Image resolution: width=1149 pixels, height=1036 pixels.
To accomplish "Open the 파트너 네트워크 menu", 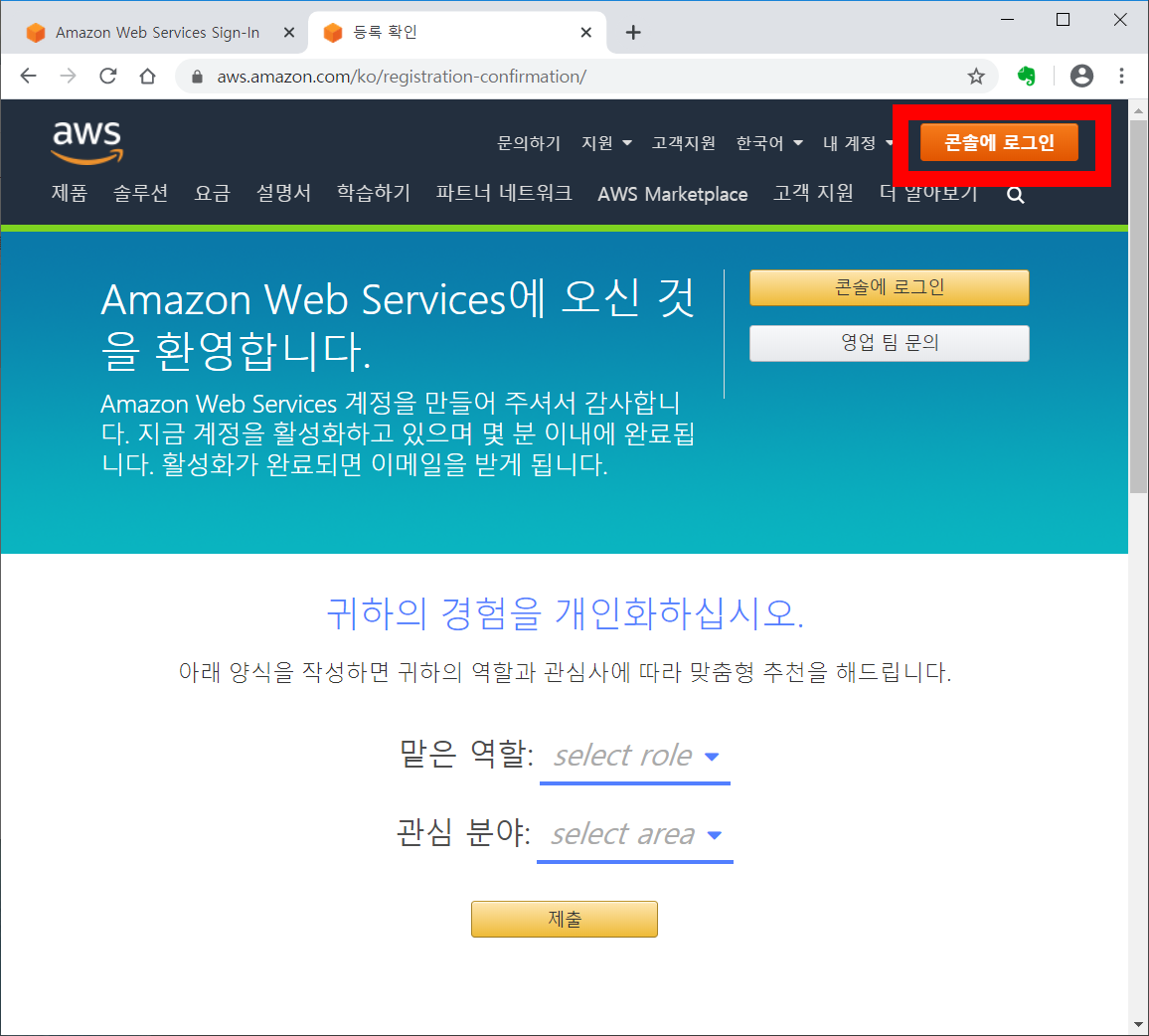I will [x=503, y=193].
